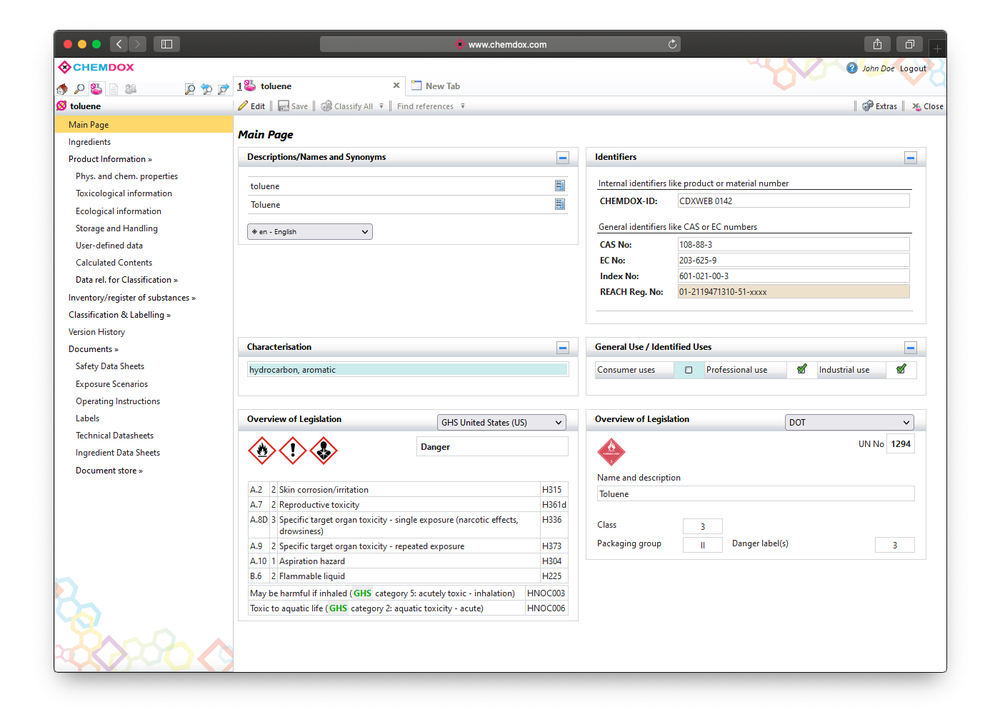The image size is (1000, 714).
Task: Open Document store in the sidebar
Action: coord(109,470)
